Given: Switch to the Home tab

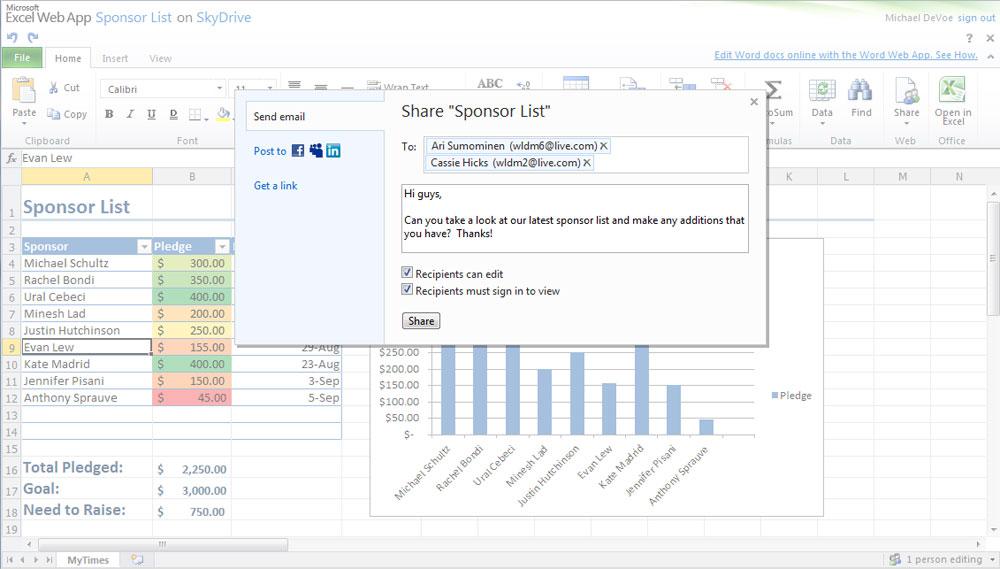Looking at the screenshot, I should pyautogui.click(x=68, y=58).
